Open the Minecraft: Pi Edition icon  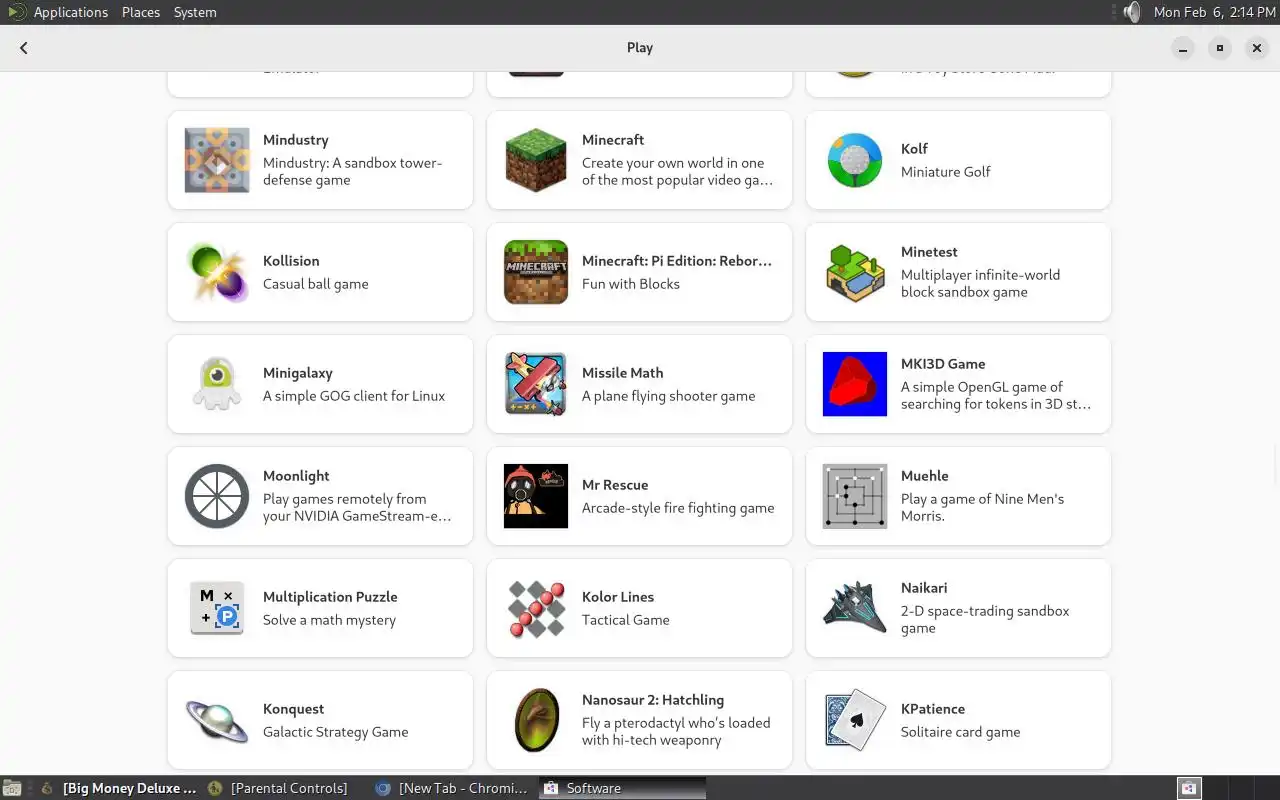tap(536, 272)
